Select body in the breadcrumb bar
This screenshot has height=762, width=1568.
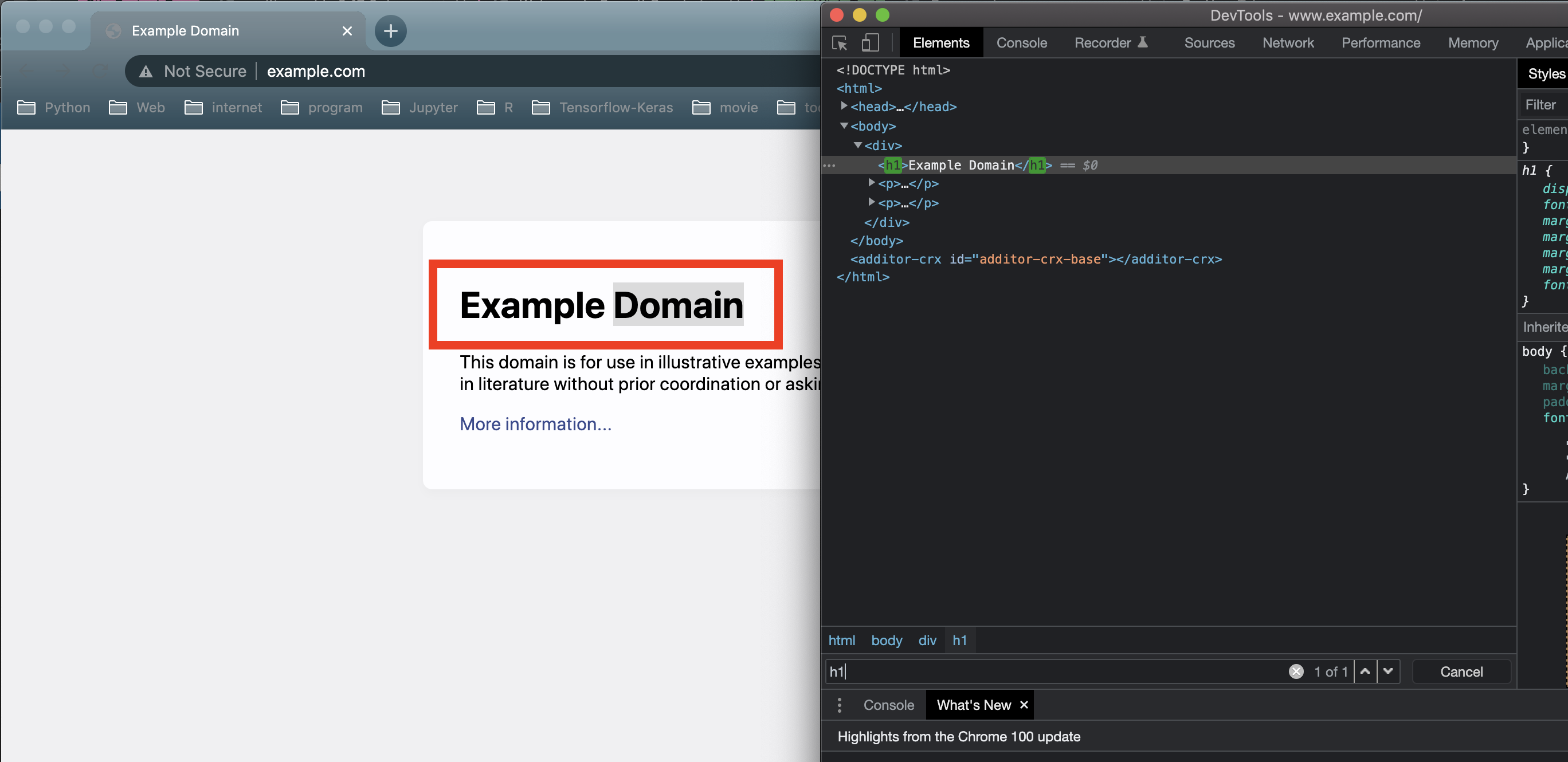(886, 641)
